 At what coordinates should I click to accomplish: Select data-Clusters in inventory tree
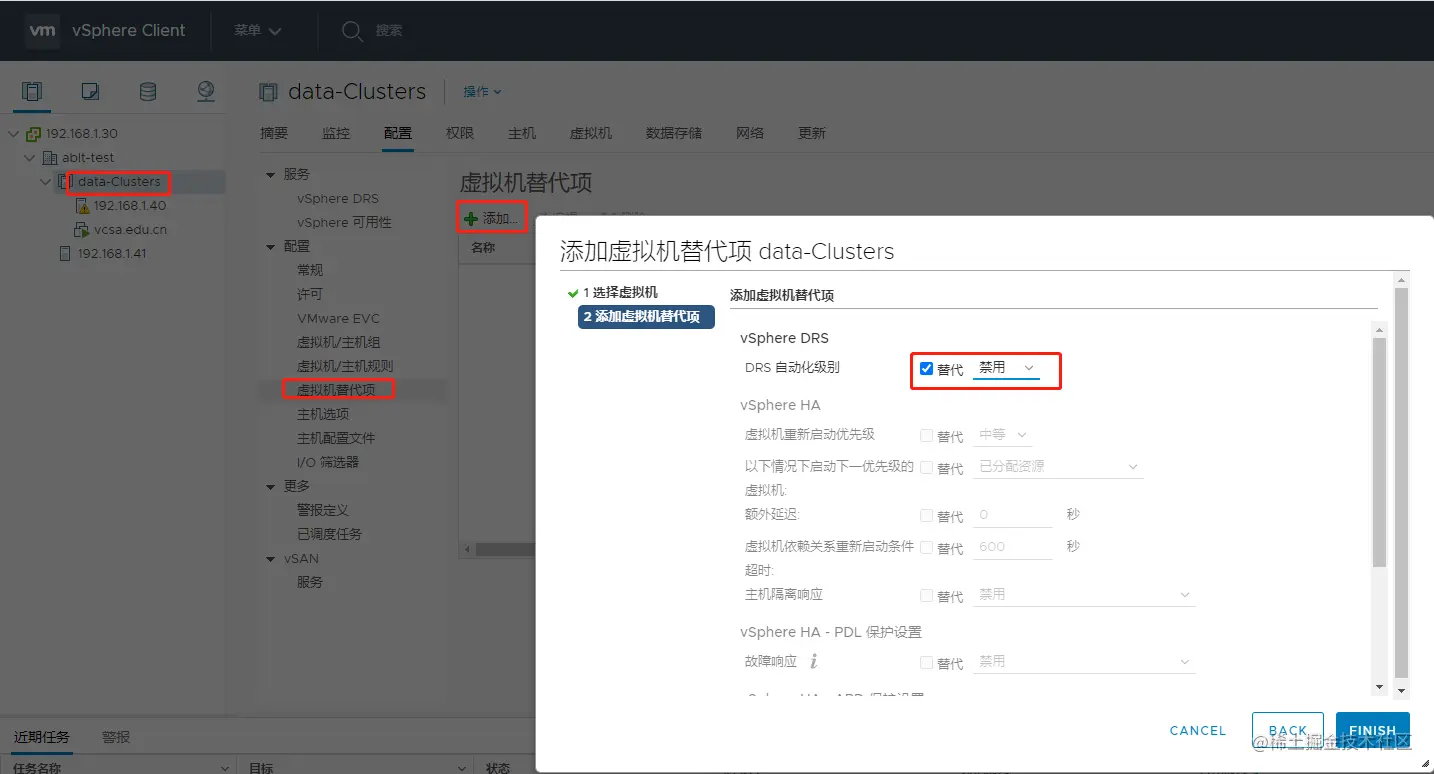(x=119, y=182)
